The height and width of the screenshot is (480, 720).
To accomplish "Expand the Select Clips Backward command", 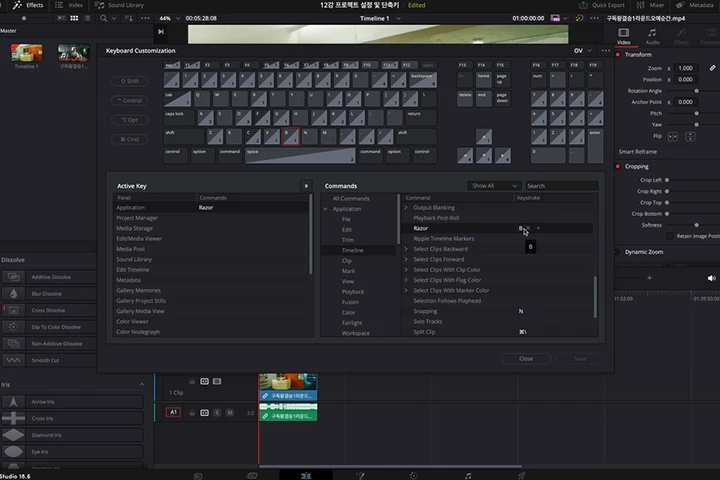I will point(406,249).
